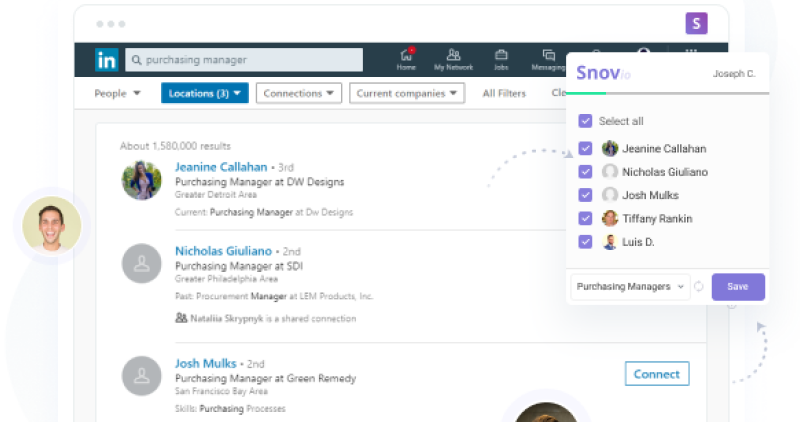Click Nicholas Giuliano's placeholder avatar in Snov panel
Image resolution: width=800 pixels, height=422 pixels.
click(610, 172)
